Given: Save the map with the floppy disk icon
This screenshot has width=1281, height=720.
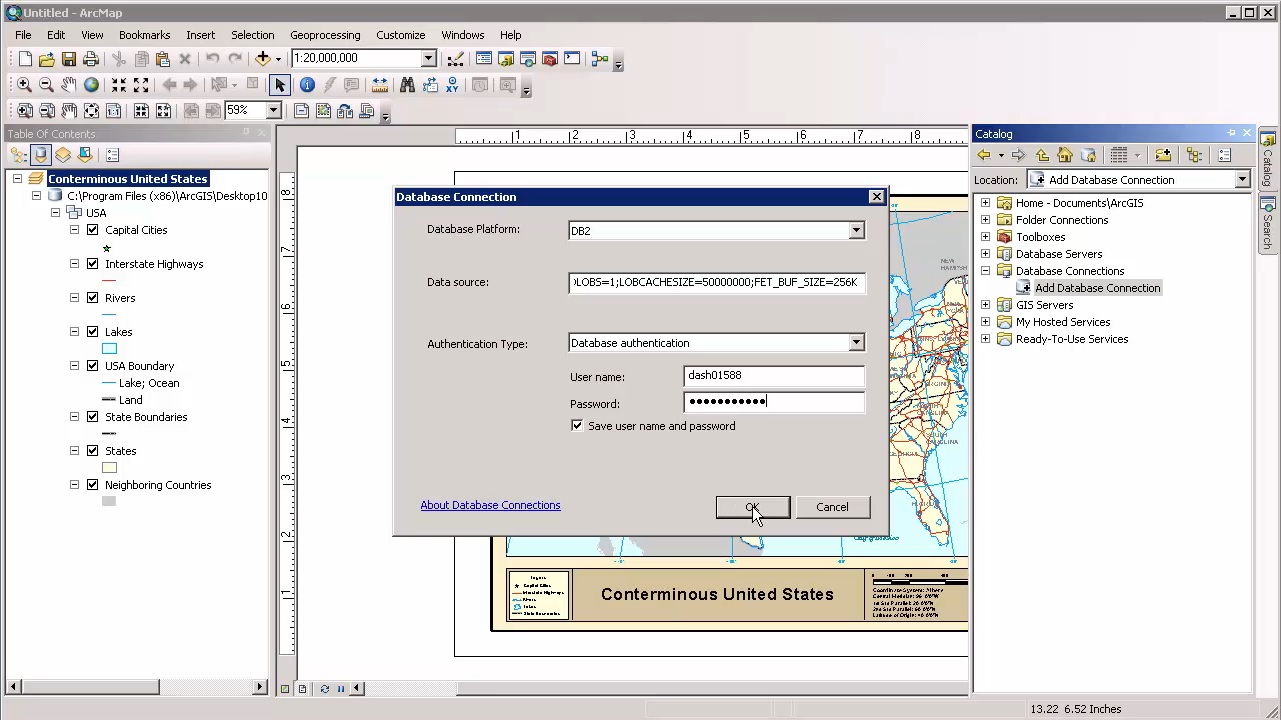Looking at the screenshot, I should click(69, 59).
